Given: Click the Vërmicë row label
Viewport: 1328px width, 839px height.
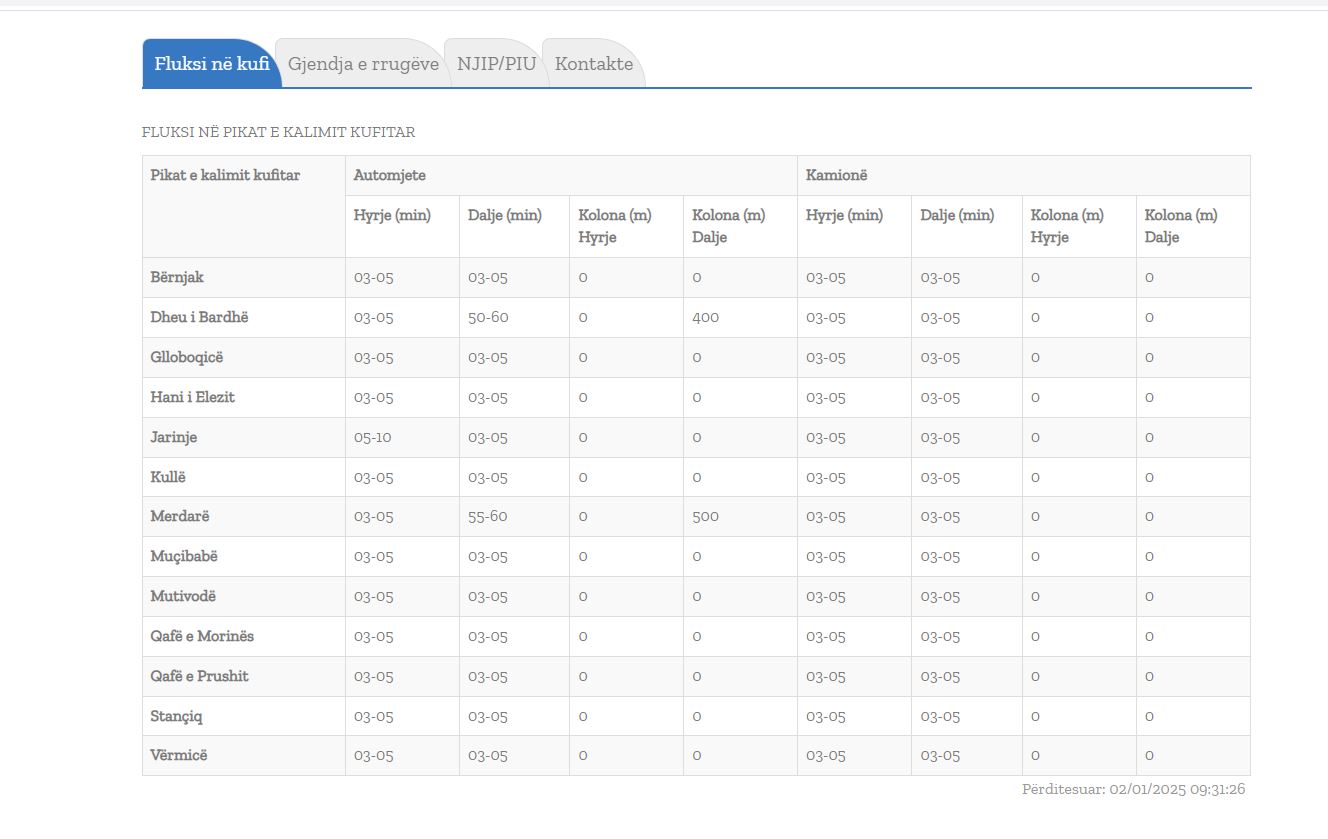Looking at the screenshot, I should 179,755.
